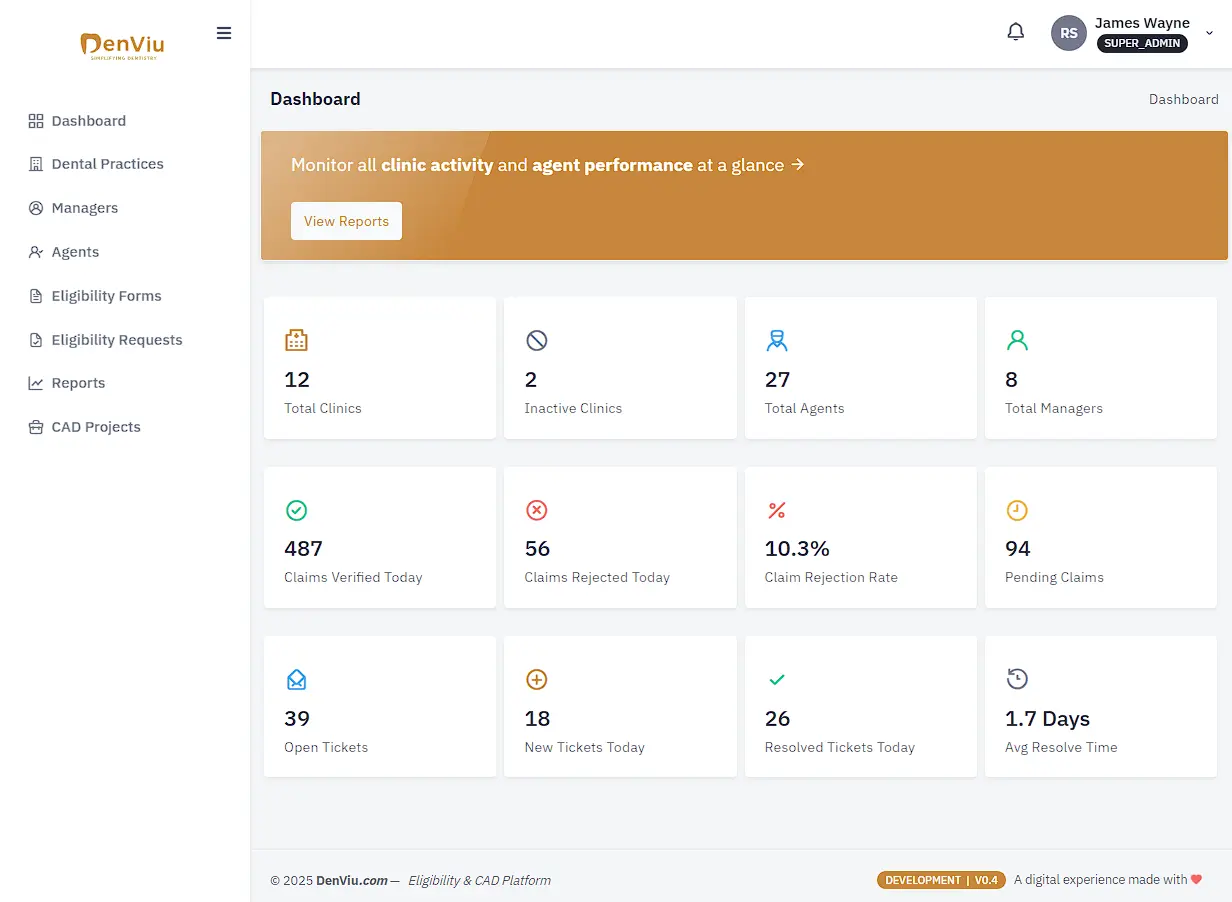Click the Pending Claims clock icon

click(1017, 510)
